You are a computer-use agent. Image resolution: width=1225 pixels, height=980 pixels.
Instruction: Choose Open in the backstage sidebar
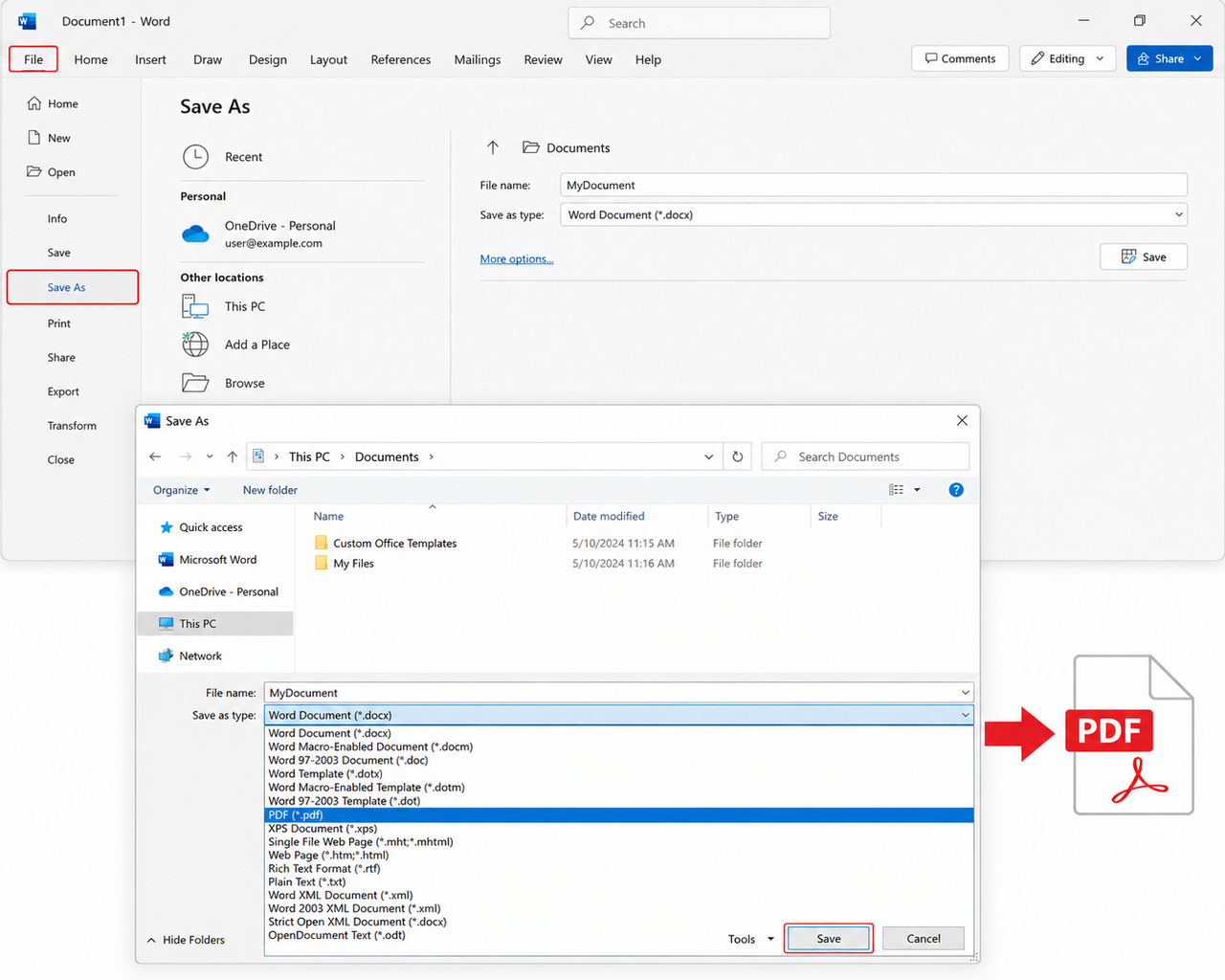[52, 172]
